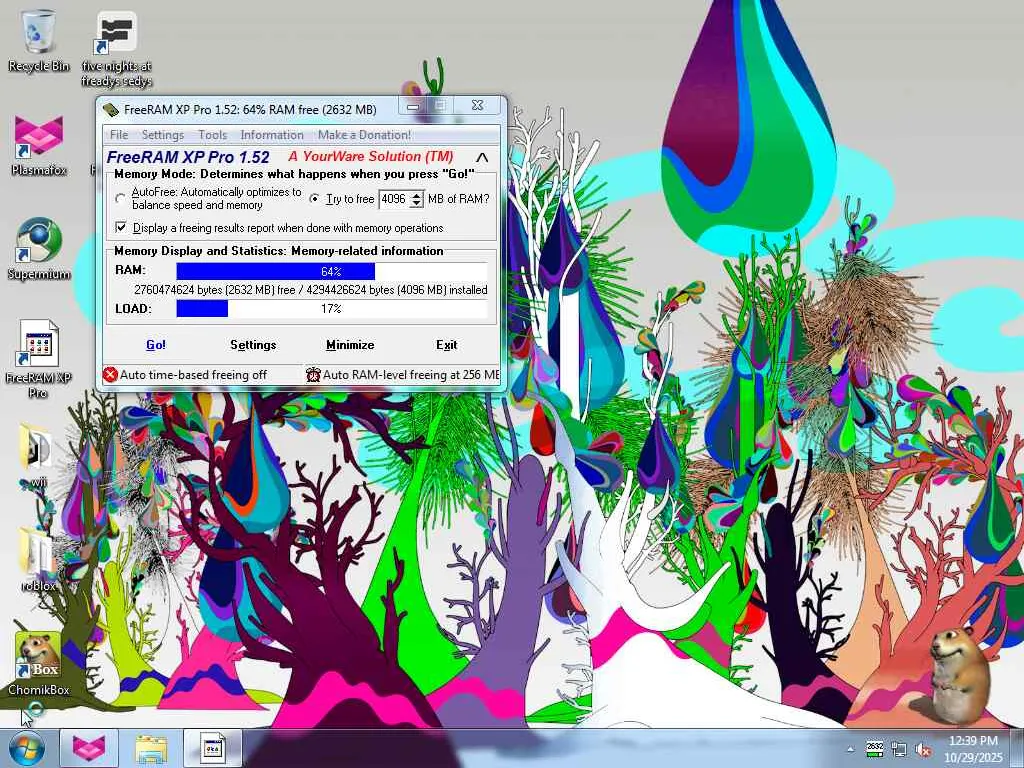This screenshot has height=768, width=1024.
Task: Open the Tools menu
Action: (212, 135)
